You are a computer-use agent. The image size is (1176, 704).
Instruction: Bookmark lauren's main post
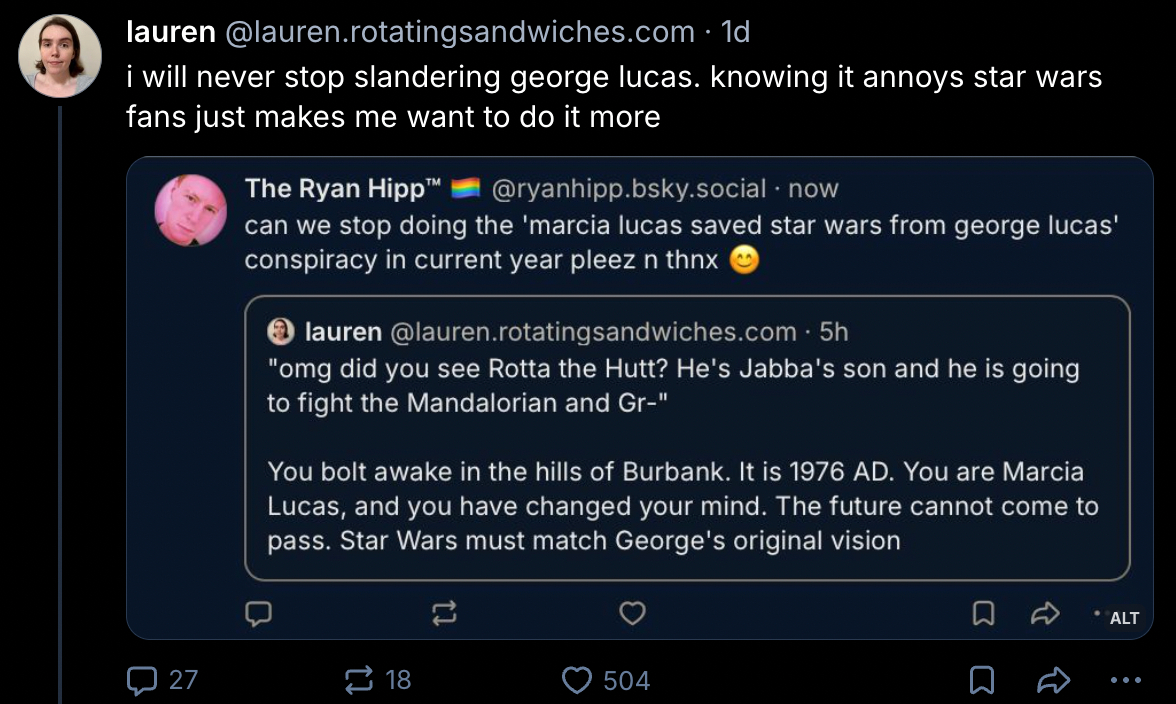click(x=983, y=681)
